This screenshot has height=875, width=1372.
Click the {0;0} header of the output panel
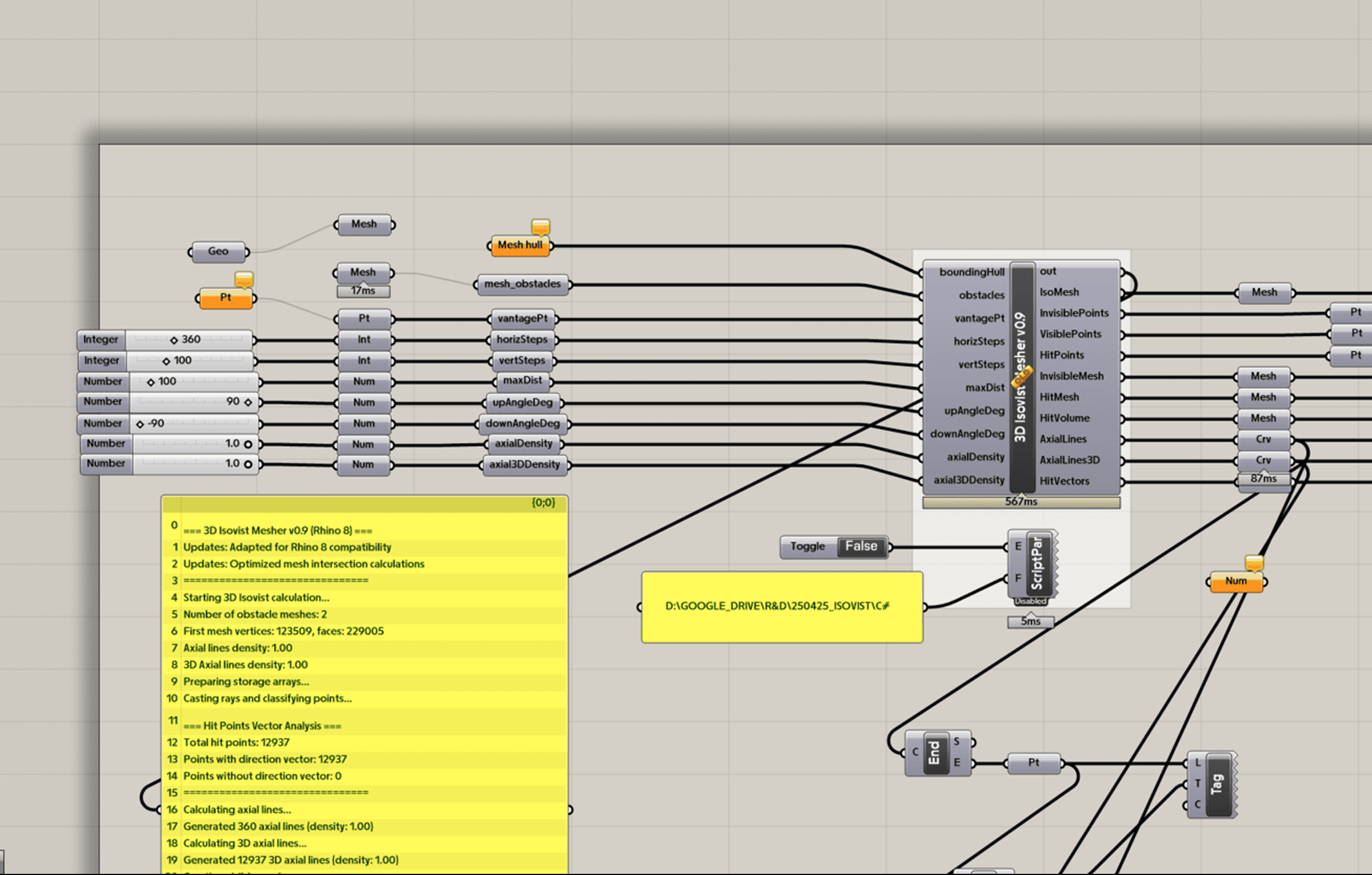(x=543, y=503)
